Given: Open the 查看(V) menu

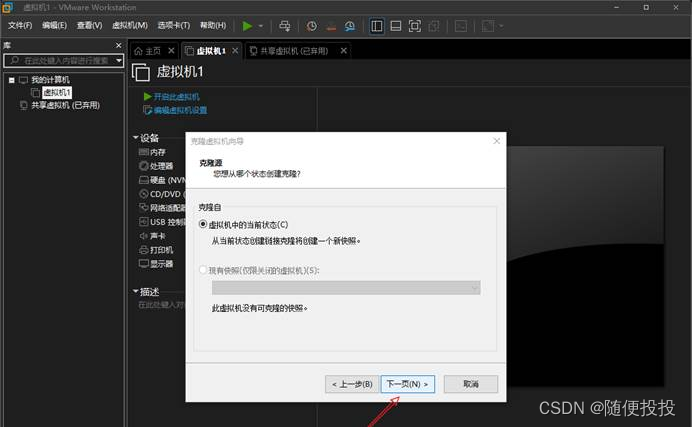Looking at the screenshot, I should pyautogui.click(x=89, y=25).
